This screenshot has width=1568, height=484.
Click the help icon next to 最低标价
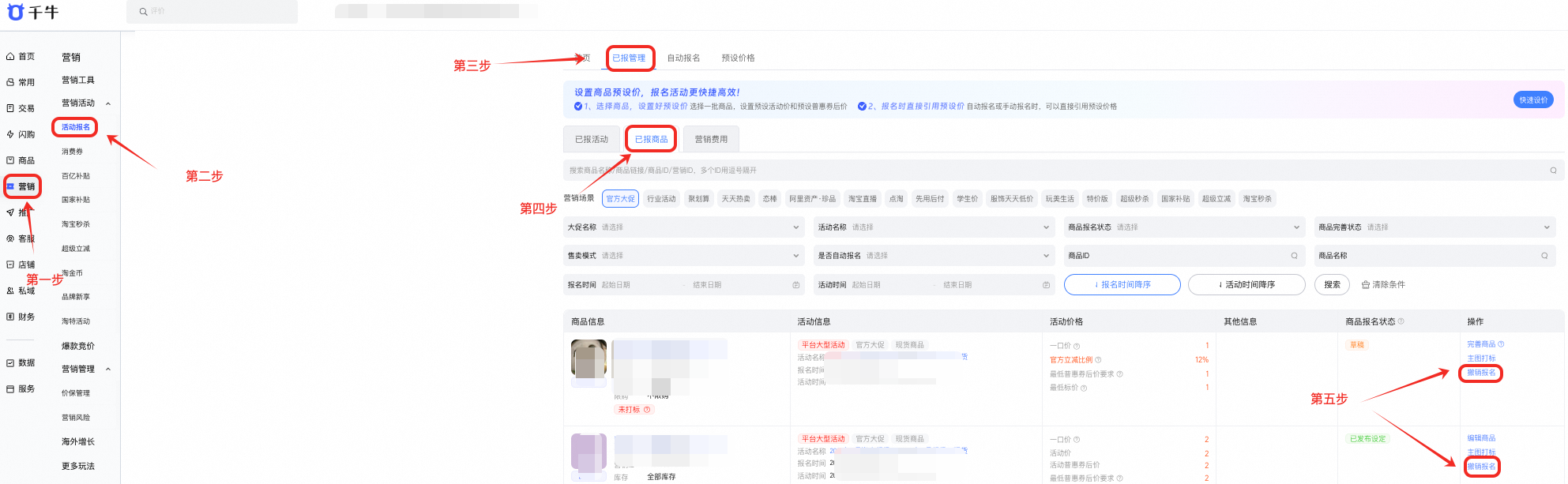pos(1084,388)
